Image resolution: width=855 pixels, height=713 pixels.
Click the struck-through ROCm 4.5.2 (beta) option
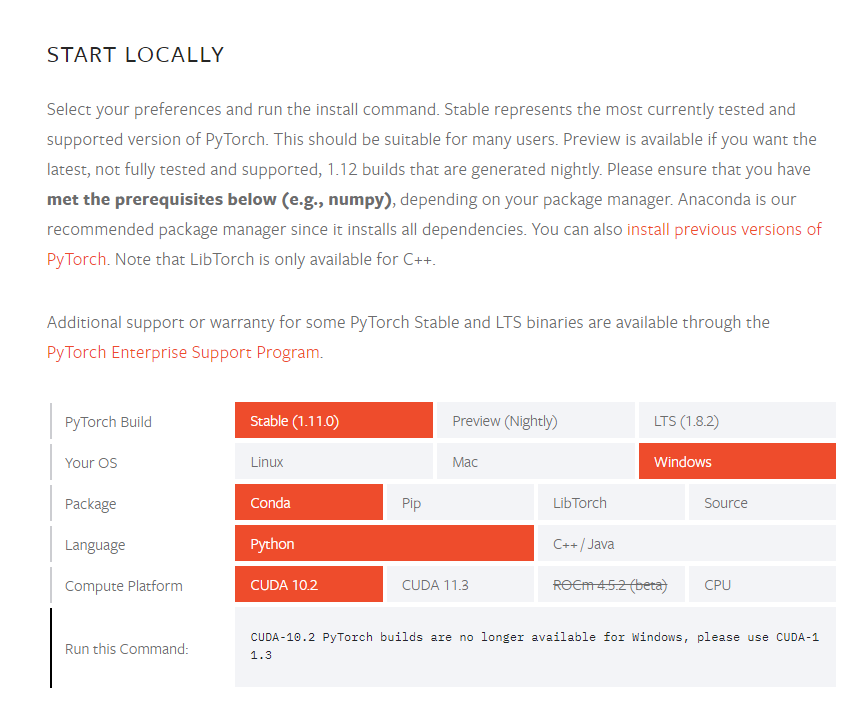pos(611,584)
